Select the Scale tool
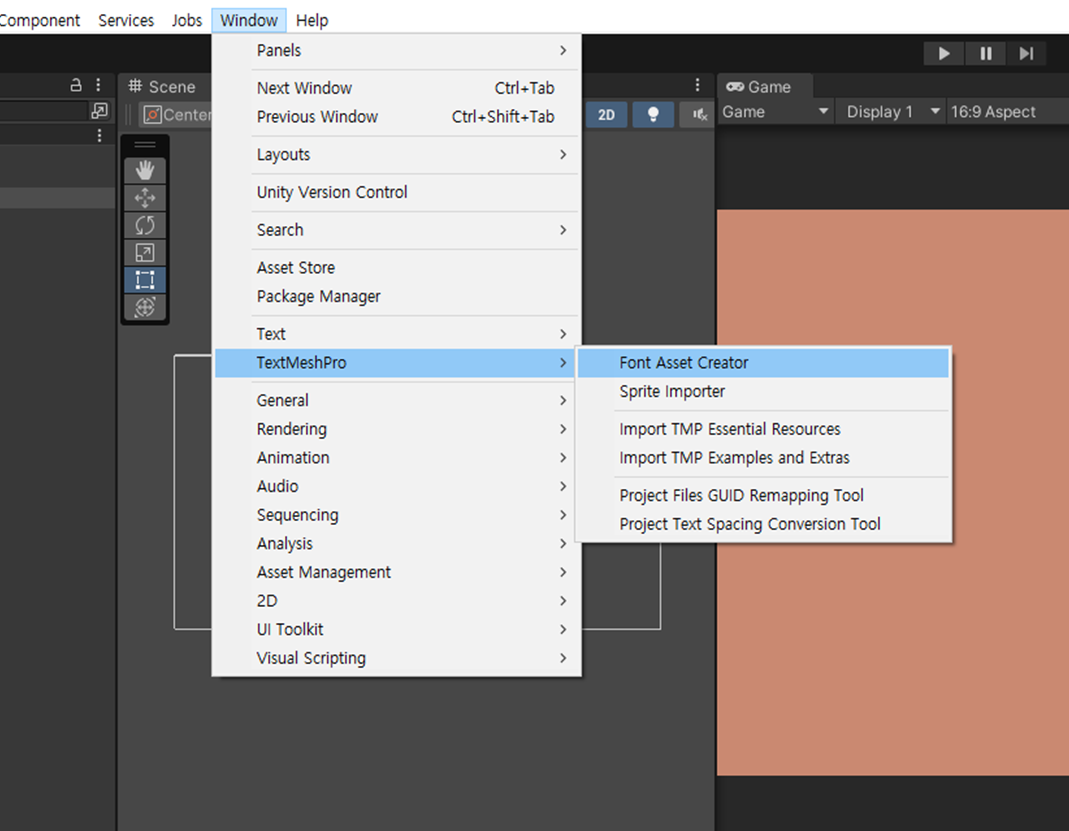 point(145,252)
